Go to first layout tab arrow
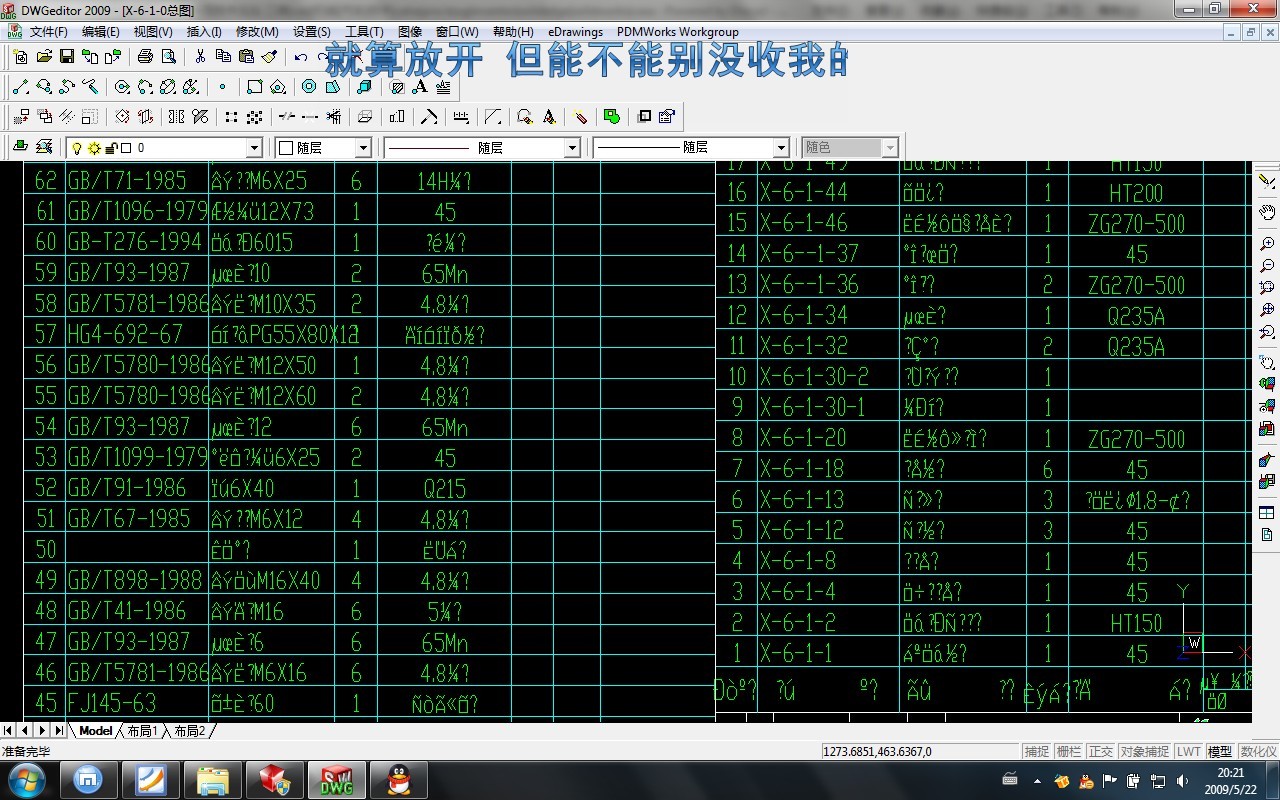Image resolution: width=1280 pixels, height=800 pixels. (9, 731)
